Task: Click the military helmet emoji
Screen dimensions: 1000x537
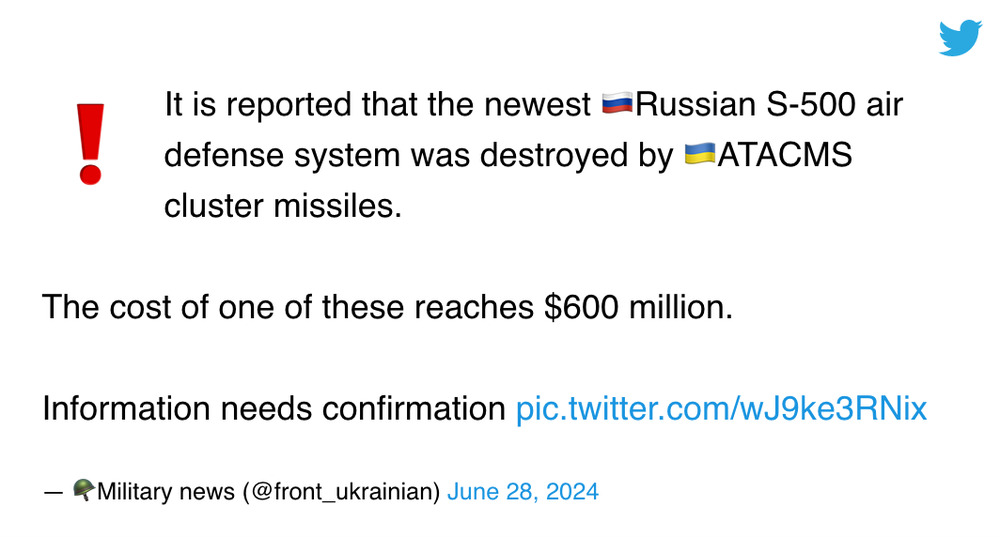Action: 84,491
